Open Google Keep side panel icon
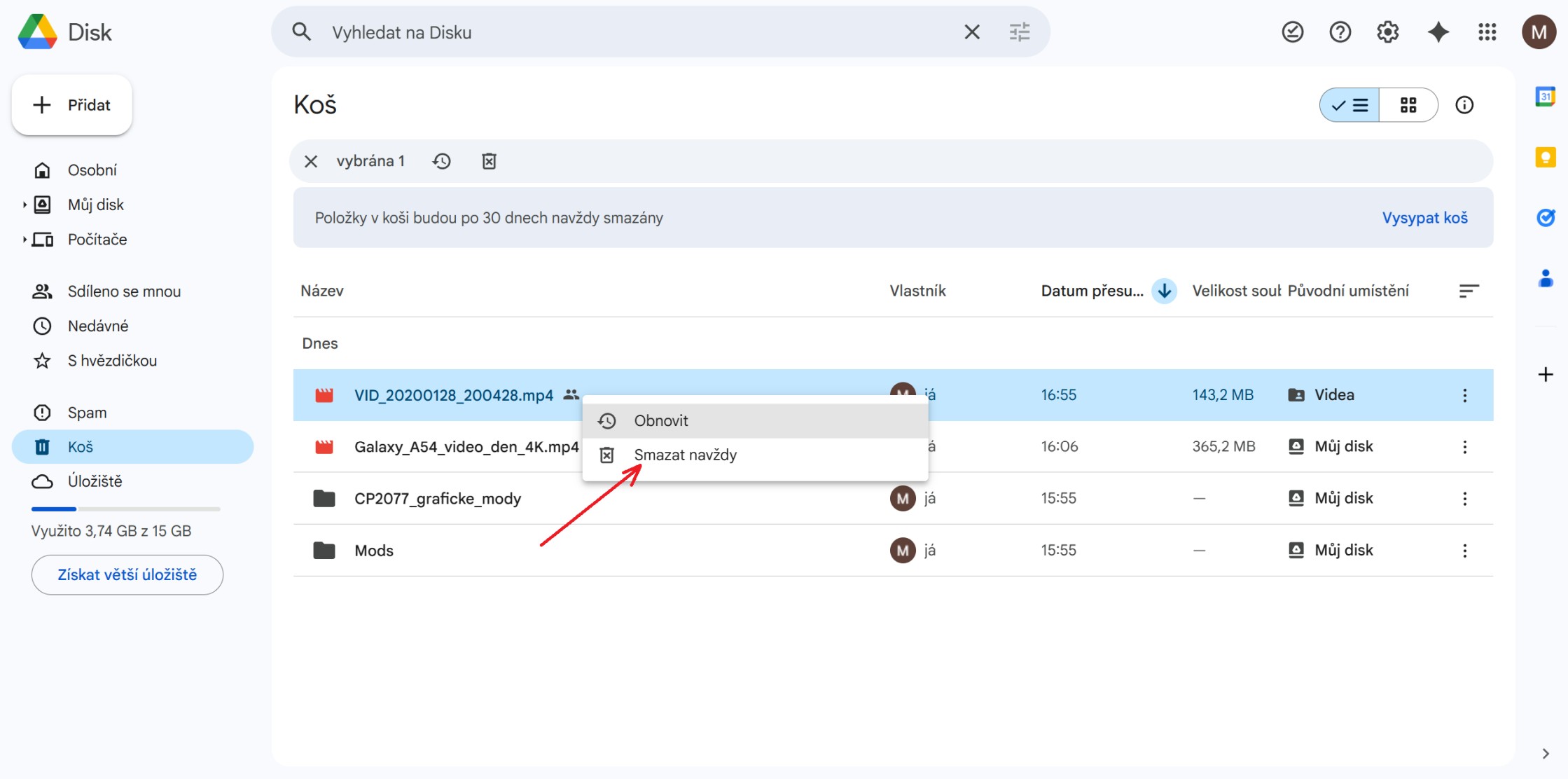 click(x=1545, y=157)
